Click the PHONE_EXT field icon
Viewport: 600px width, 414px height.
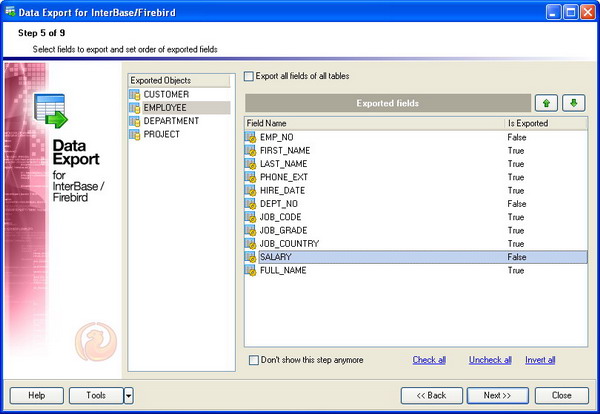tap(250, 177)
